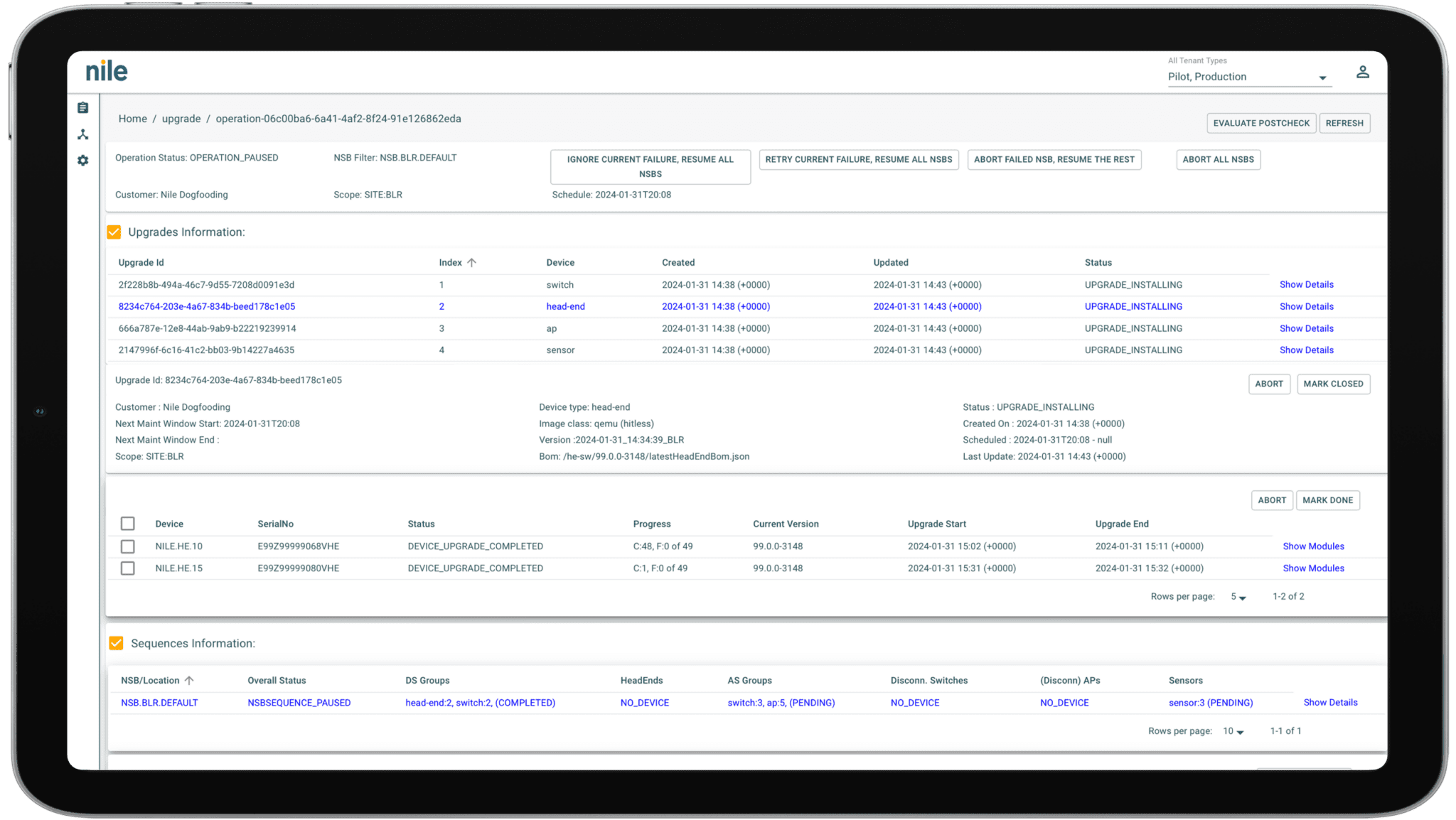
Task: Open the All Tenant Types dropdown
Action: 1322,77
